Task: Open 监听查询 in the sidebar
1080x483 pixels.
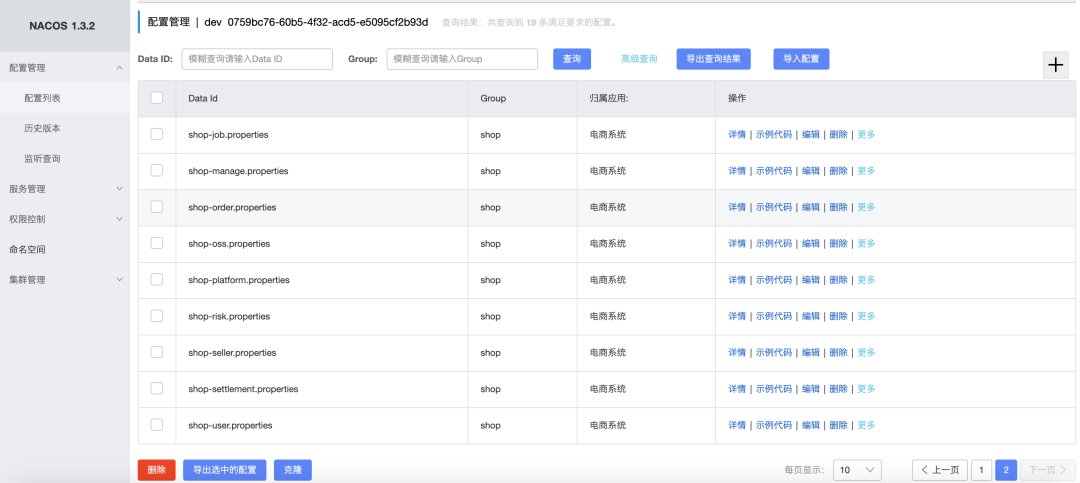Action: pyautogui.click(x=65, y=158)
